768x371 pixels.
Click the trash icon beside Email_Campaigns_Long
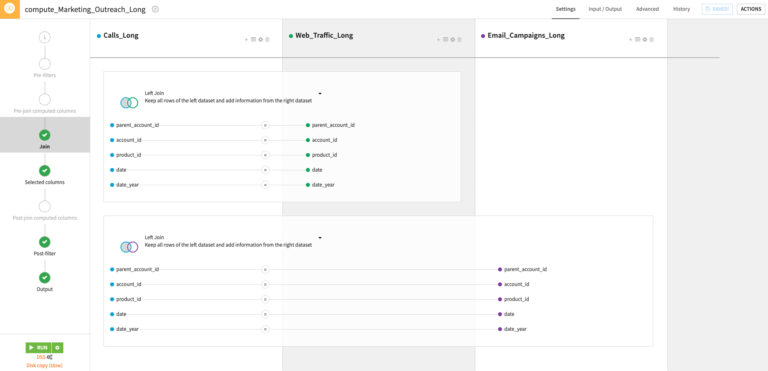coord(651,40)
